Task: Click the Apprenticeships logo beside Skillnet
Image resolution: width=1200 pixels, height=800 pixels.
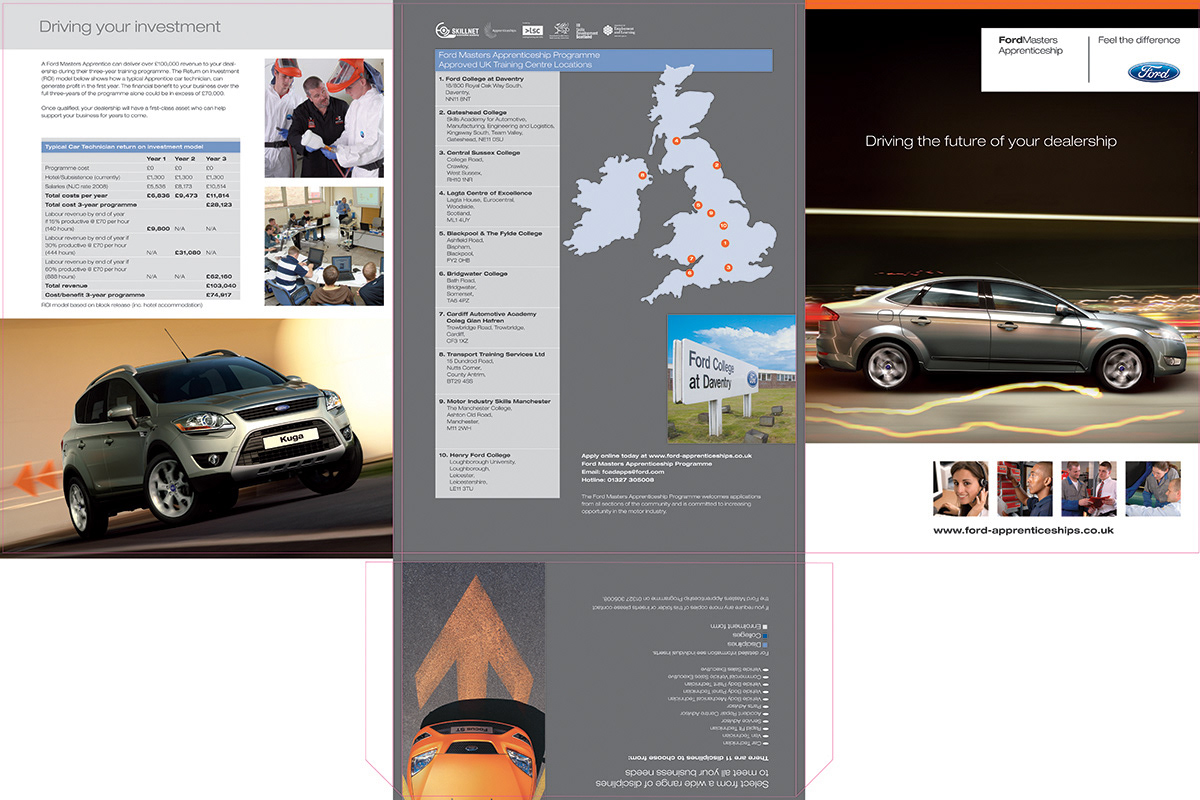Action: 501,31
